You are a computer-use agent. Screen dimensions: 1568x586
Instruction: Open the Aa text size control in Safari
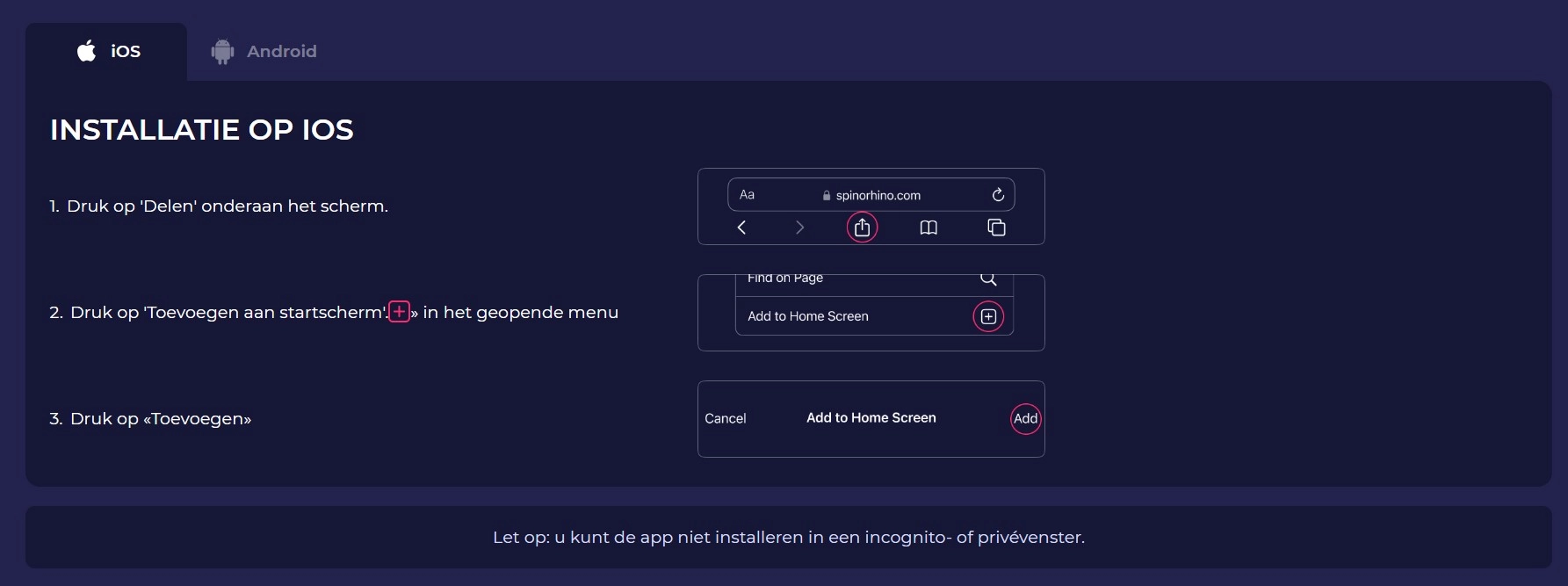coord(747,194)
